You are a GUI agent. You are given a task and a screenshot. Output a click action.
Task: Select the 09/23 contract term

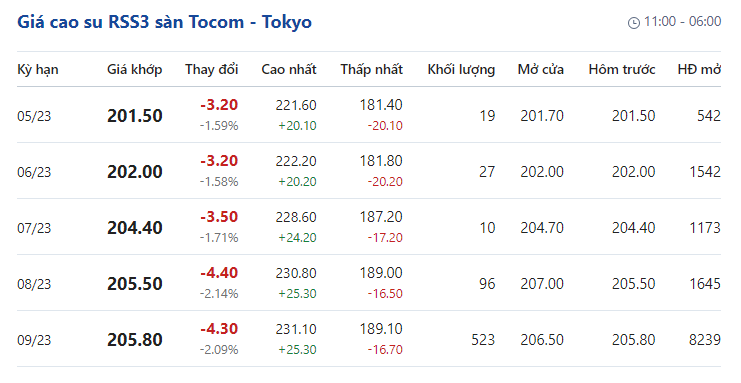[x=34, y=340]
